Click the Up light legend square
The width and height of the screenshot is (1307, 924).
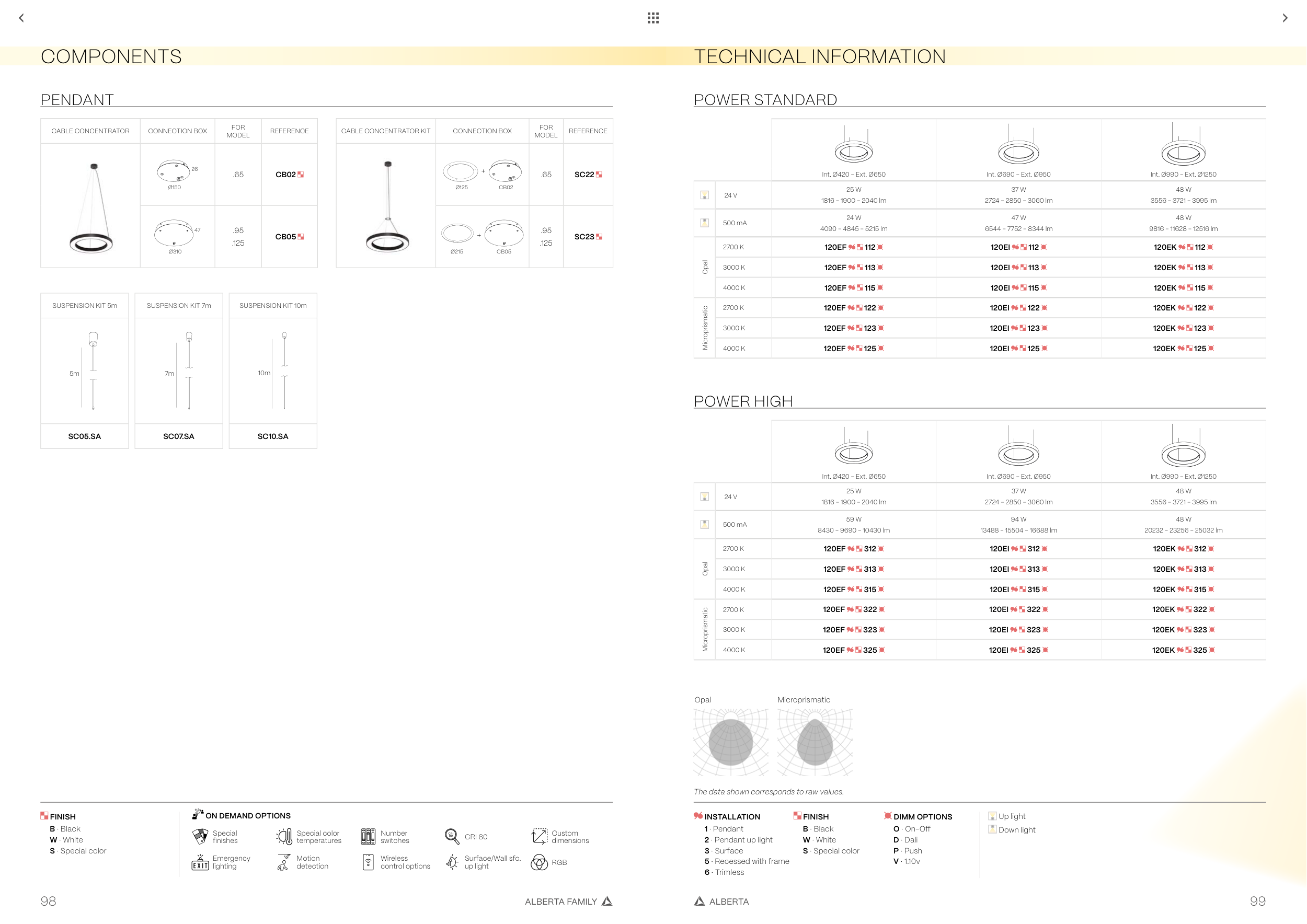[x=992, y=816]
